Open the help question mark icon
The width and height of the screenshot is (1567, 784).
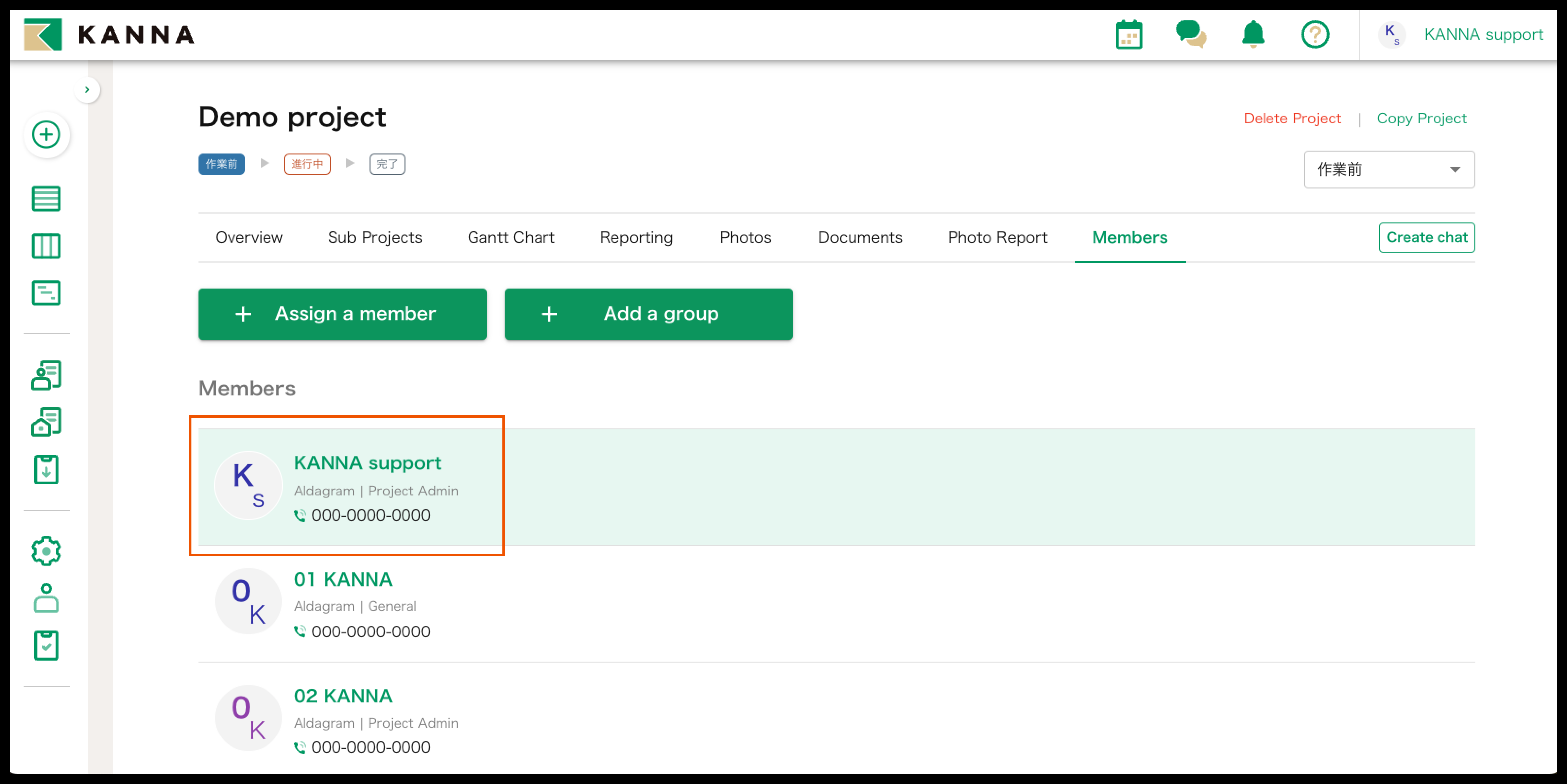click(1315, 35)
